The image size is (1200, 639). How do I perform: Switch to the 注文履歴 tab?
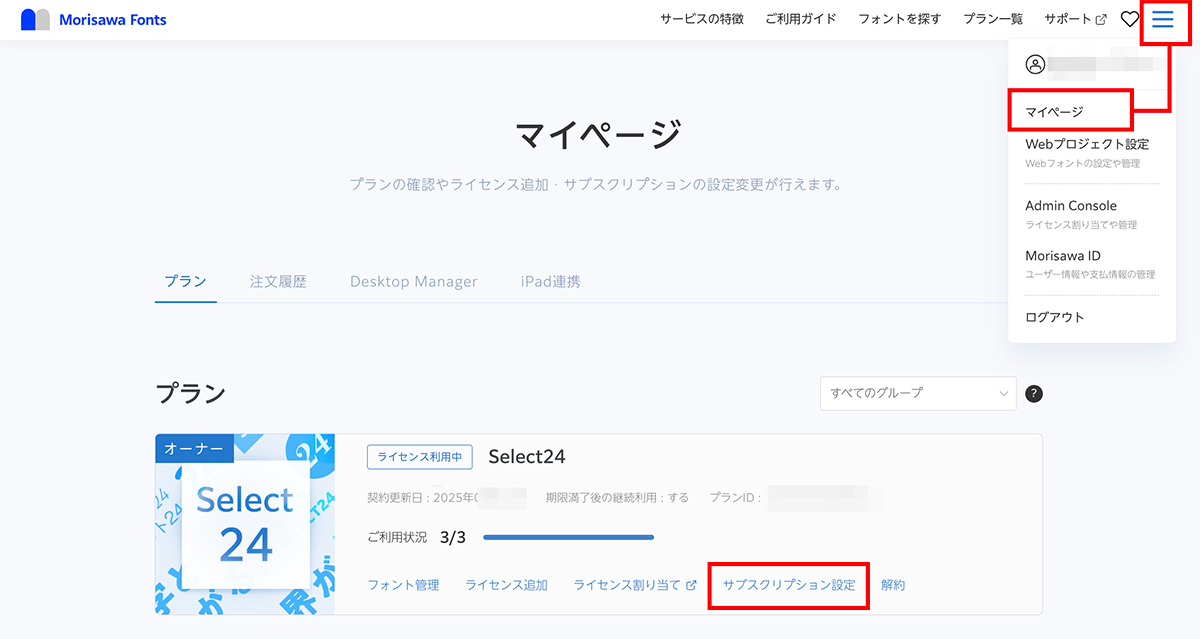tap(278, 282)
